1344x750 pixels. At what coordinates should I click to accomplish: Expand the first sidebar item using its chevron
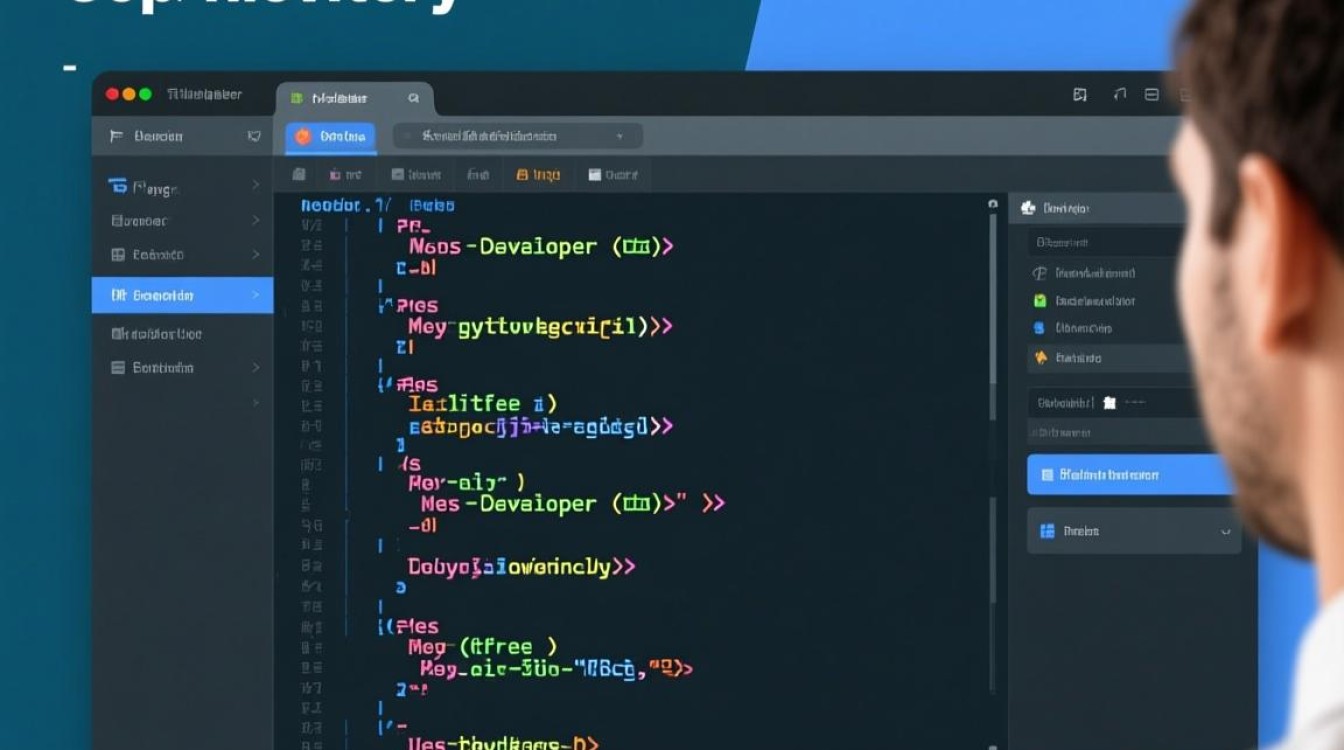pyautogui.click(x=255, y=185)
